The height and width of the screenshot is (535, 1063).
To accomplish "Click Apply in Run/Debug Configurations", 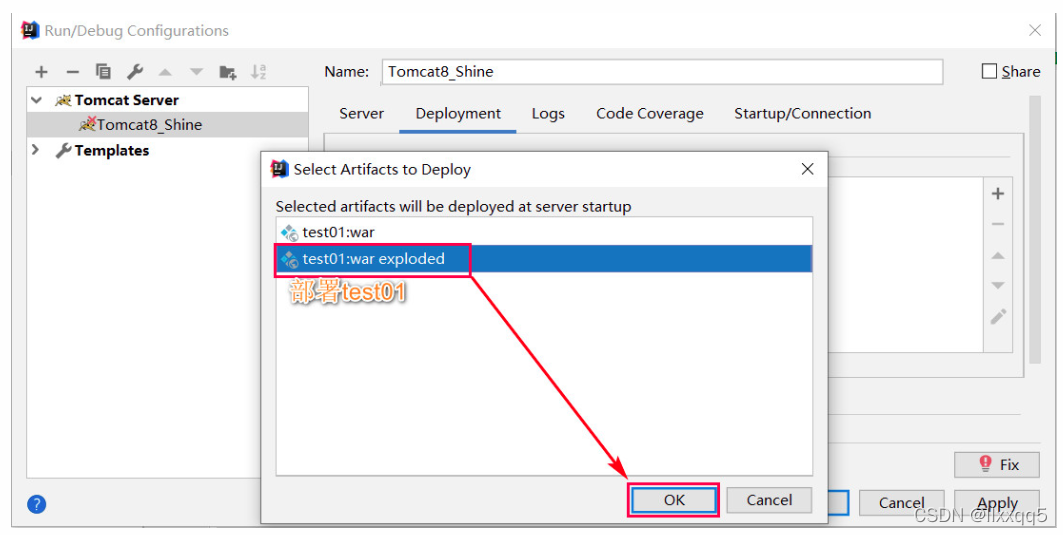I will (x=997, y=503).
